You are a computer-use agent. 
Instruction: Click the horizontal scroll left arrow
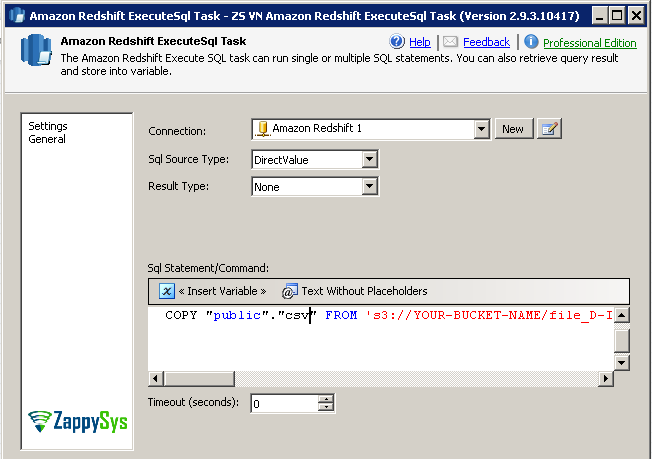pyautogui.click(x=156, y=379)
